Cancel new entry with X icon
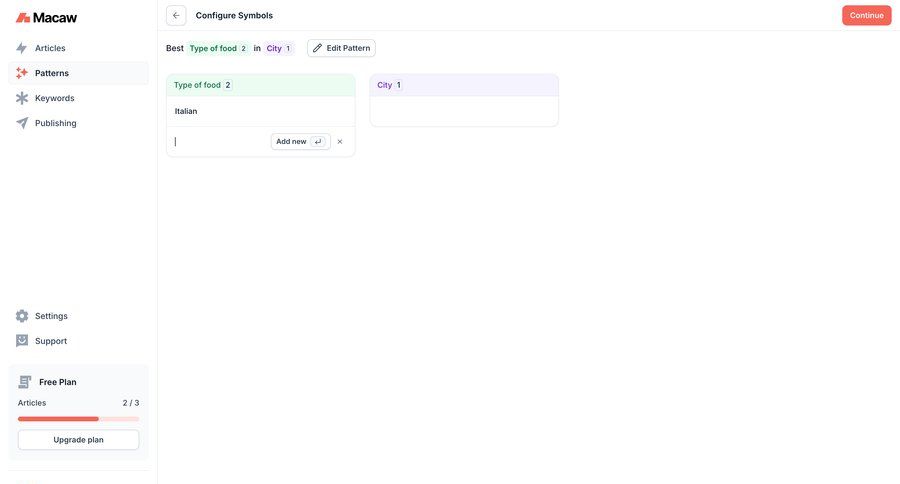This screenshot has height=484, width=900. click(340, 142)
